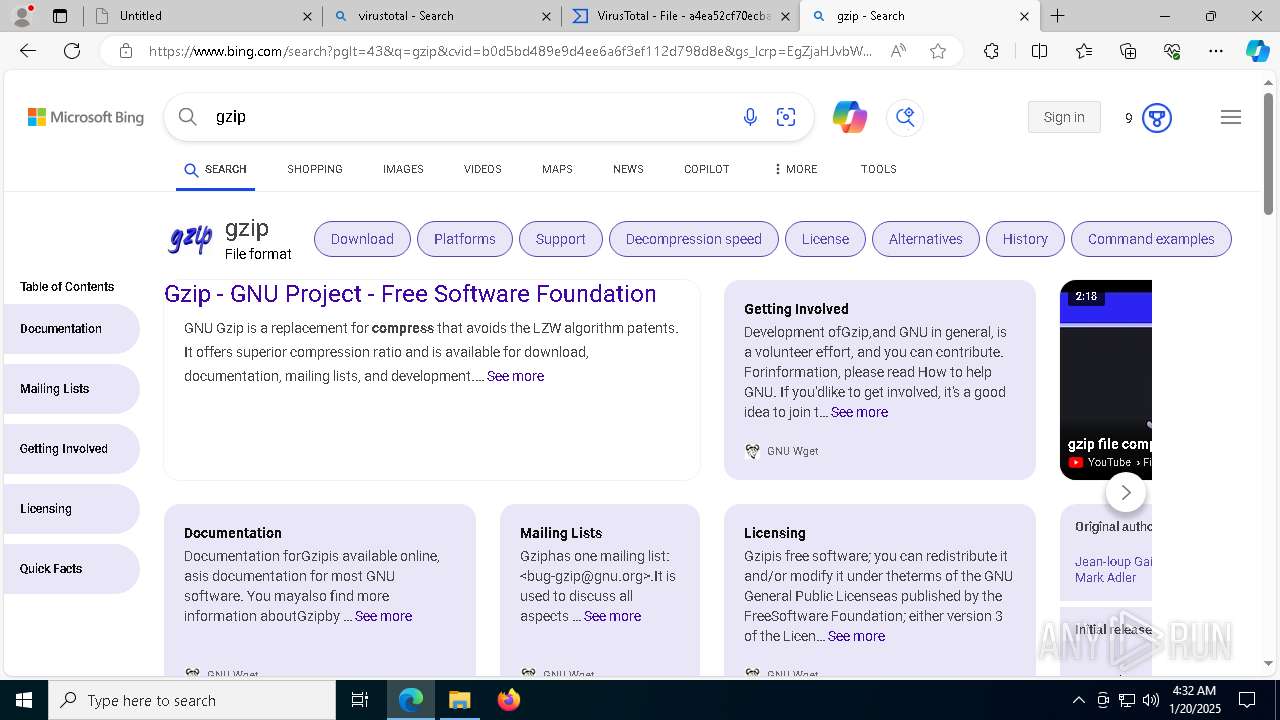Click the Download pill button
Screen dimensions: 1280x720
coord(362,239)
